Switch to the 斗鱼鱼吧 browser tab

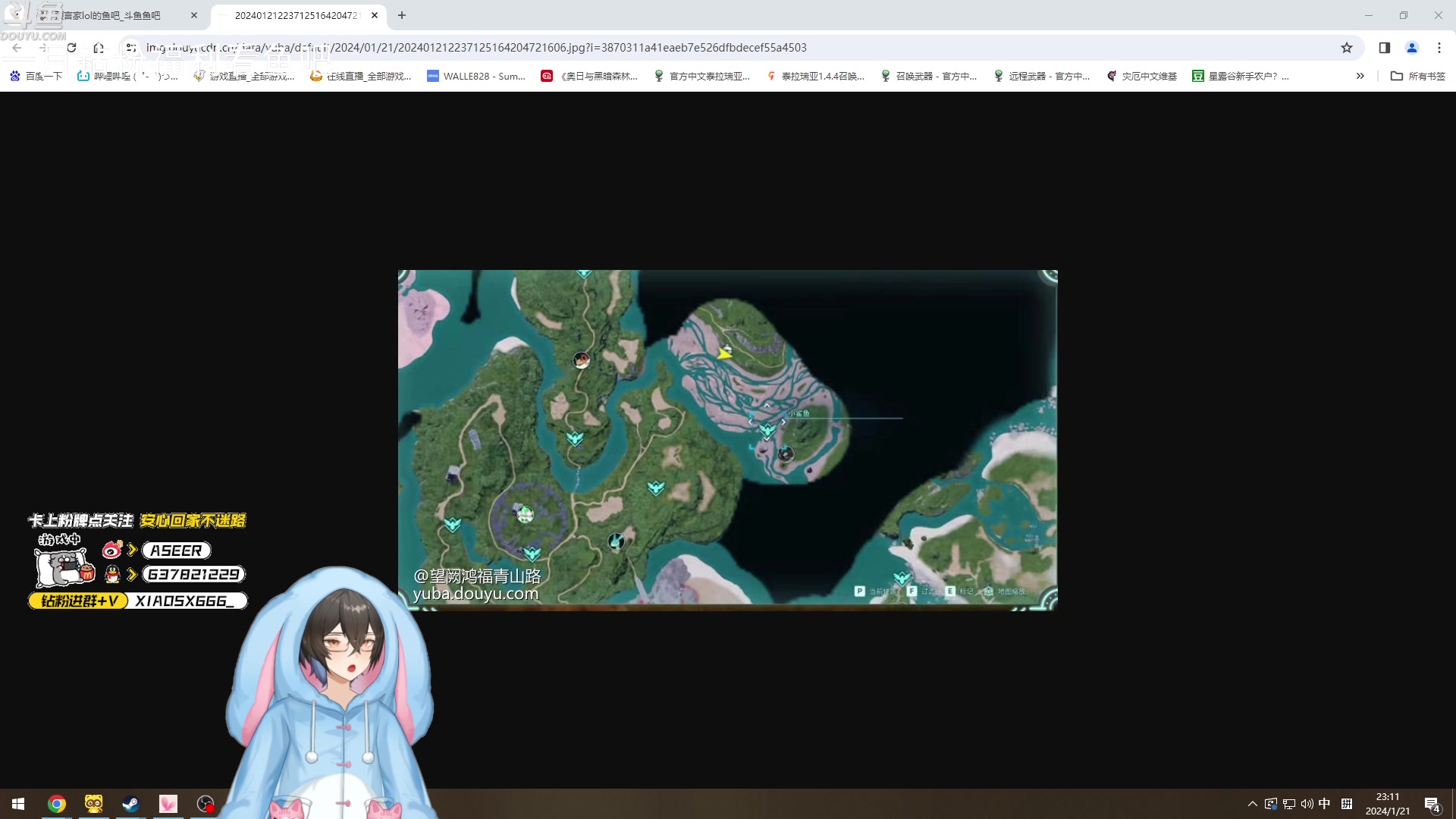114,15
